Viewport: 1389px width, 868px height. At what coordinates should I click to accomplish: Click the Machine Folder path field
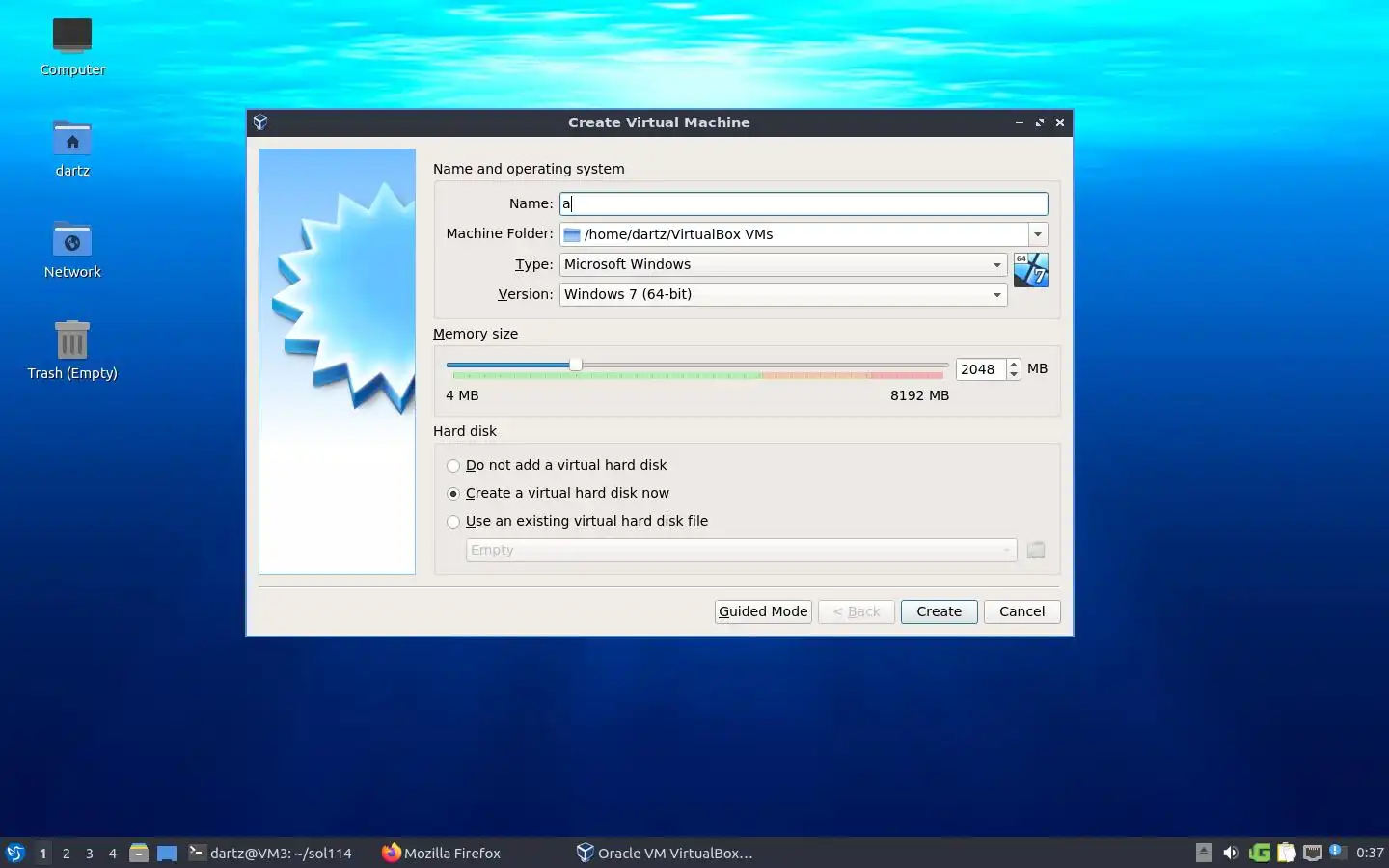point(794,234)
